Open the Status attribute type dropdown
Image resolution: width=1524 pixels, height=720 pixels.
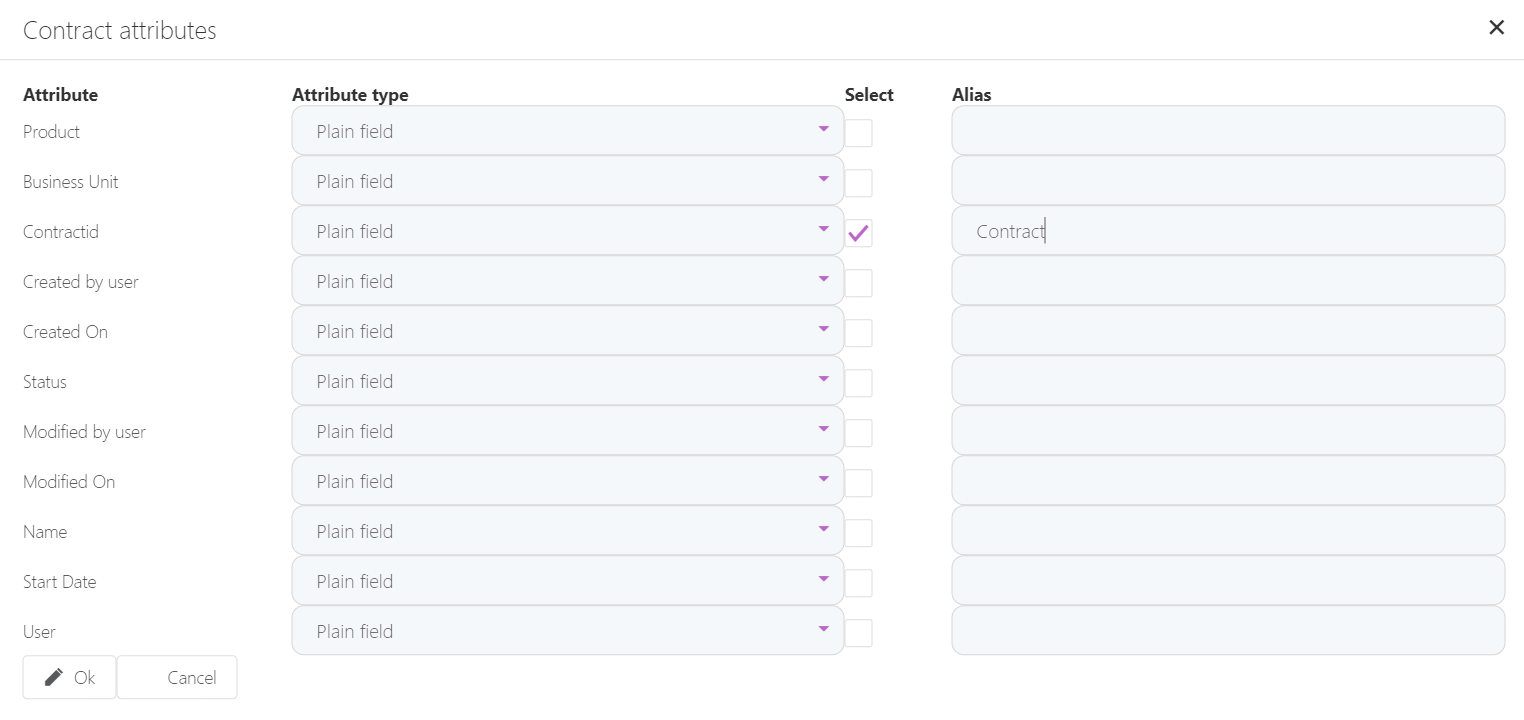[x=824, y=381]
